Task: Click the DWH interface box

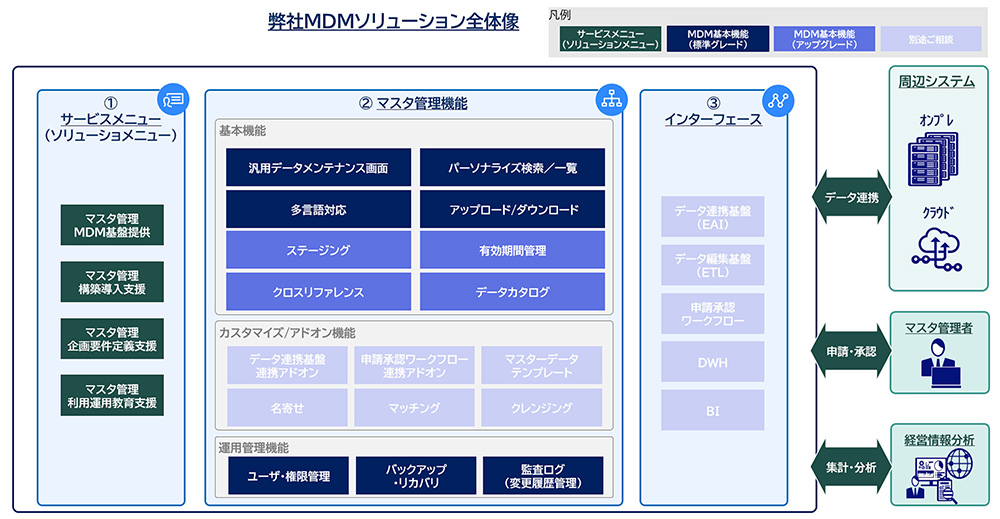Action: pos(712,362)
